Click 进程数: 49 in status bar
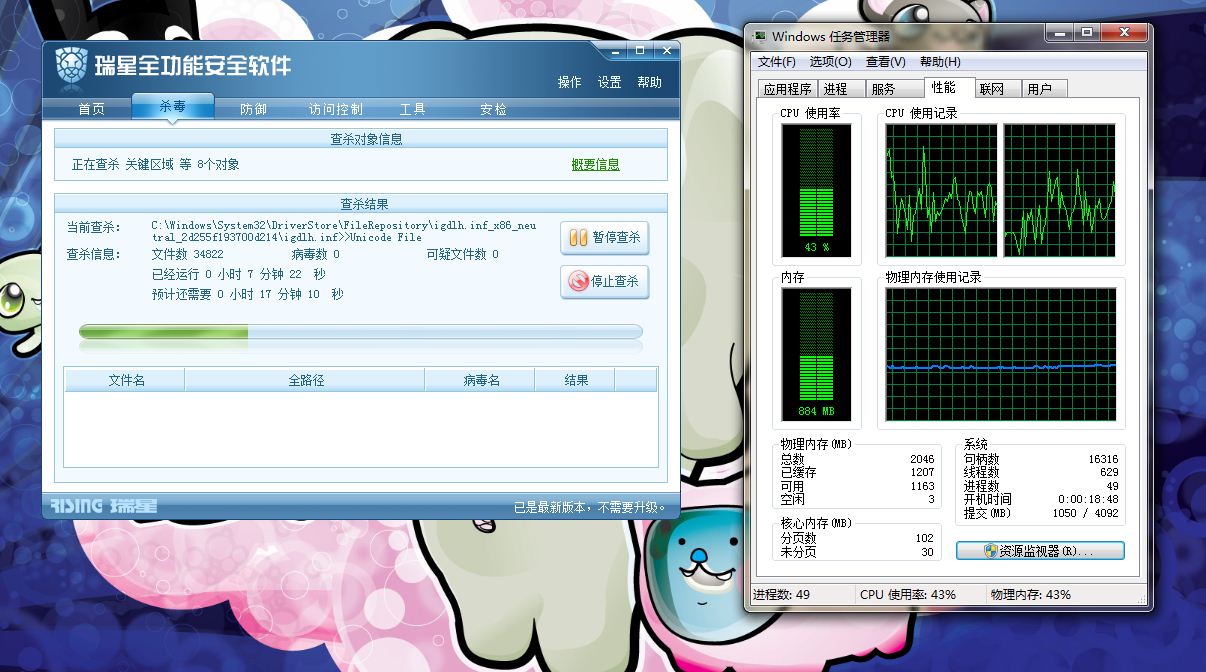This screenshot has height=672, width=1206. (782, 594)
